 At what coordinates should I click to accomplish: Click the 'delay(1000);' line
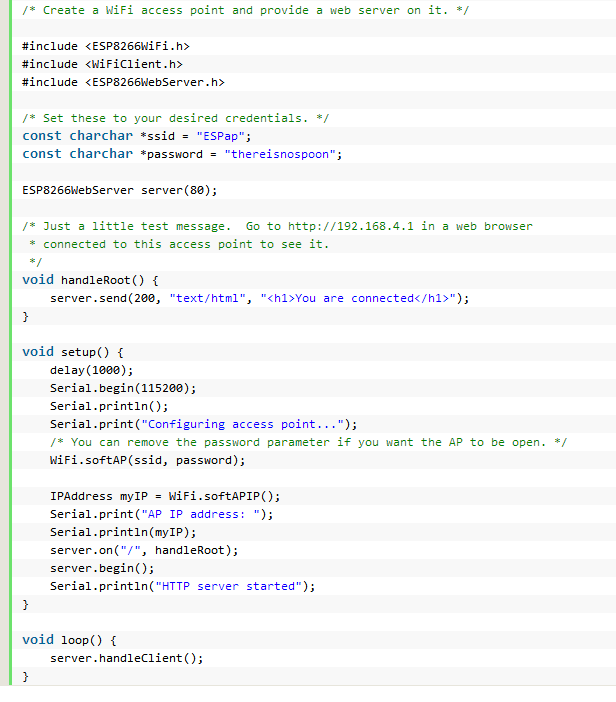(92, 370)
